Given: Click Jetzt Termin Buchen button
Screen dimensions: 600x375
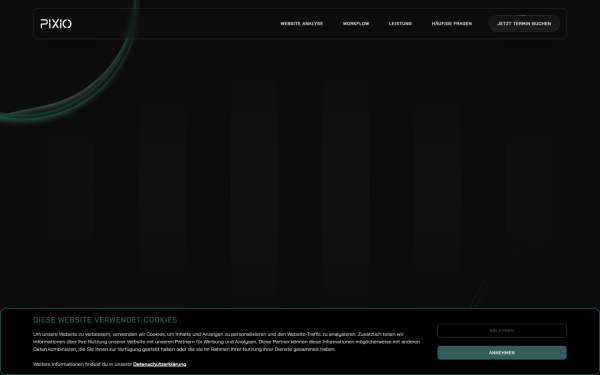Looking at the screenshot, I should 524,24.
